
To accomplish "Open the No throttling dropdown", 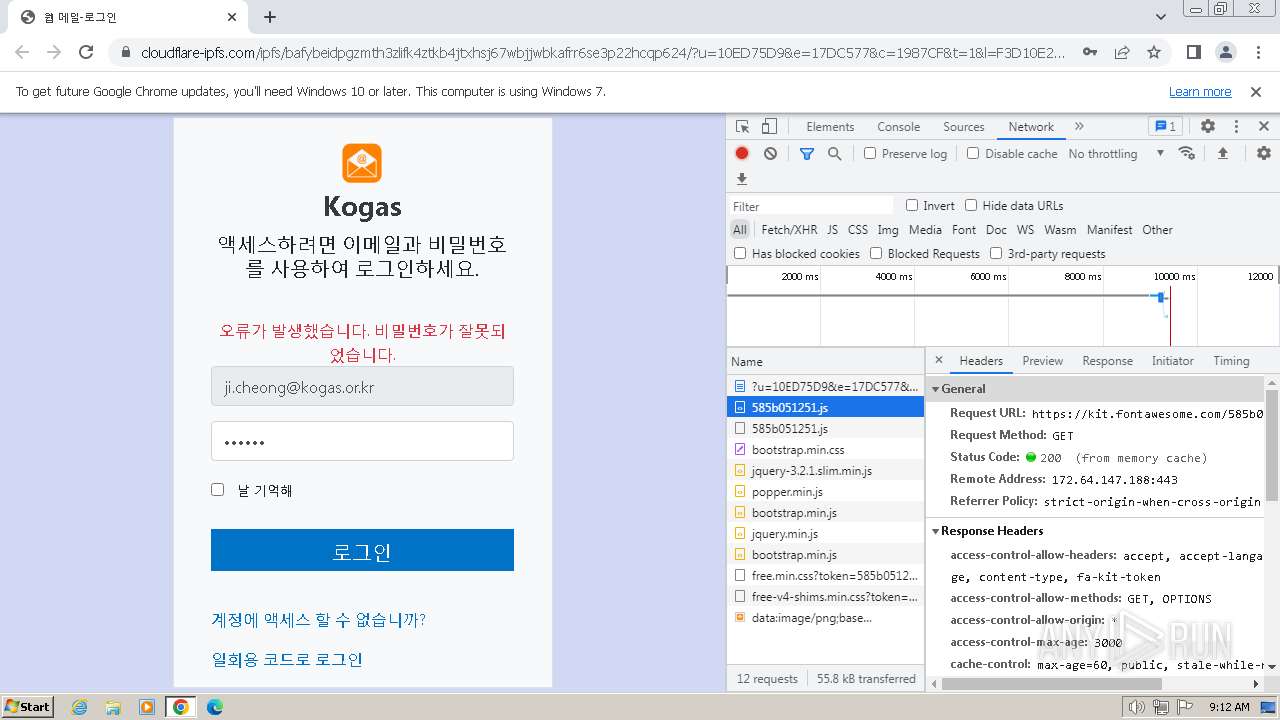I will click(1116, 153).
